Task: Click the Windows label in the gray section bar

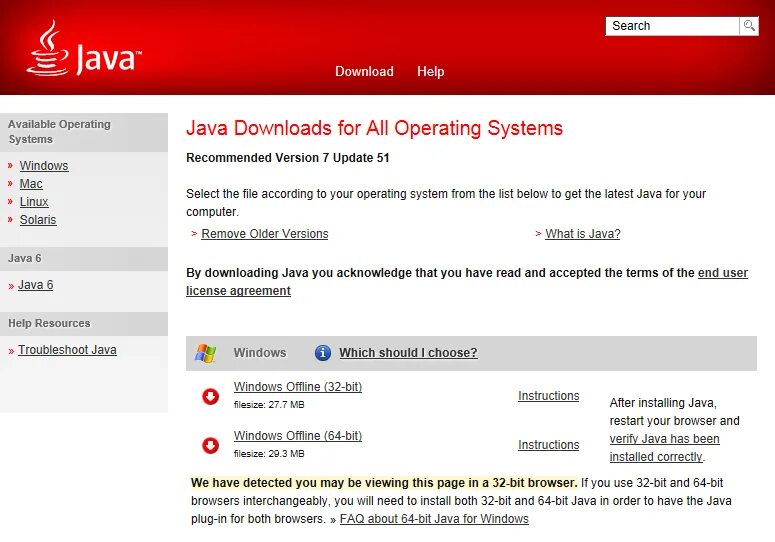Action: [260, 353]
